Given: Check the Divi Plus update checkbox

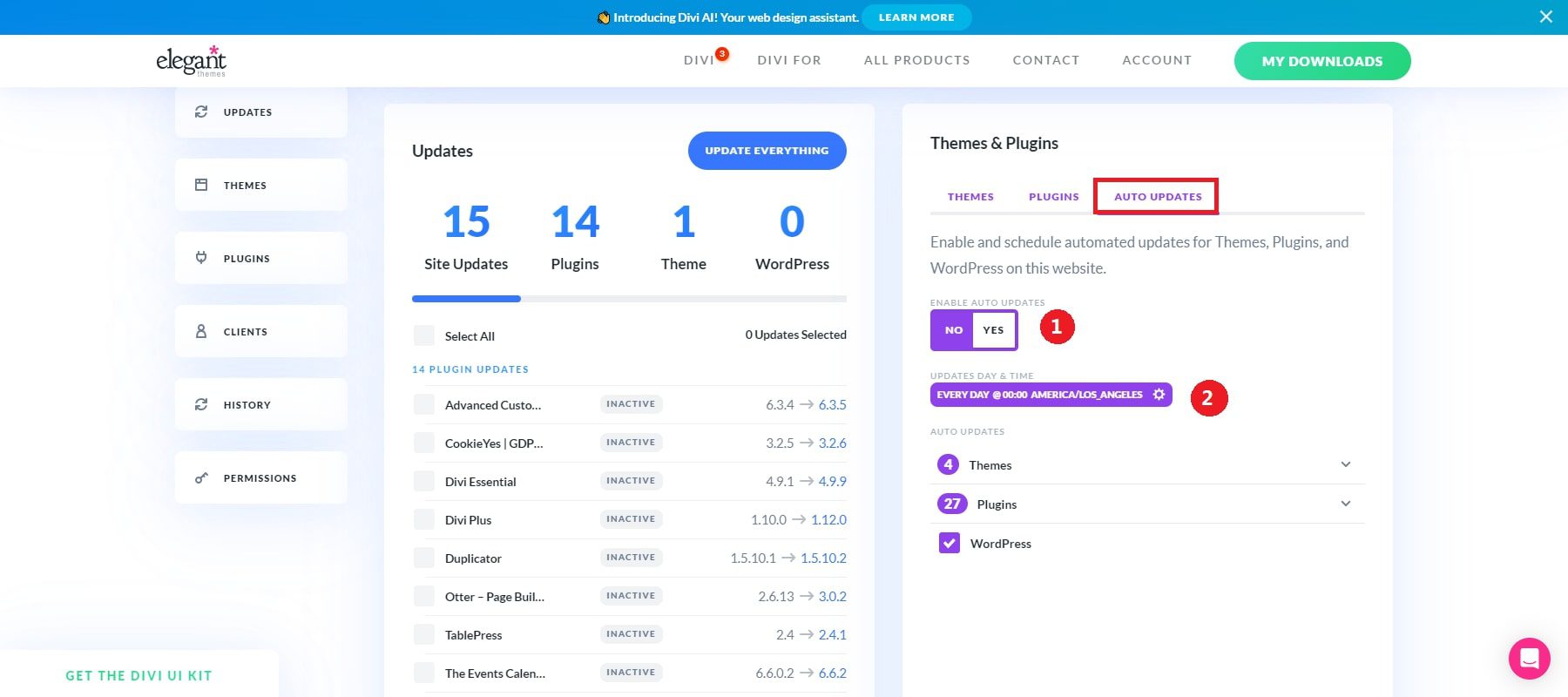Looking at the screenshot, I should [x=424, y=519].
